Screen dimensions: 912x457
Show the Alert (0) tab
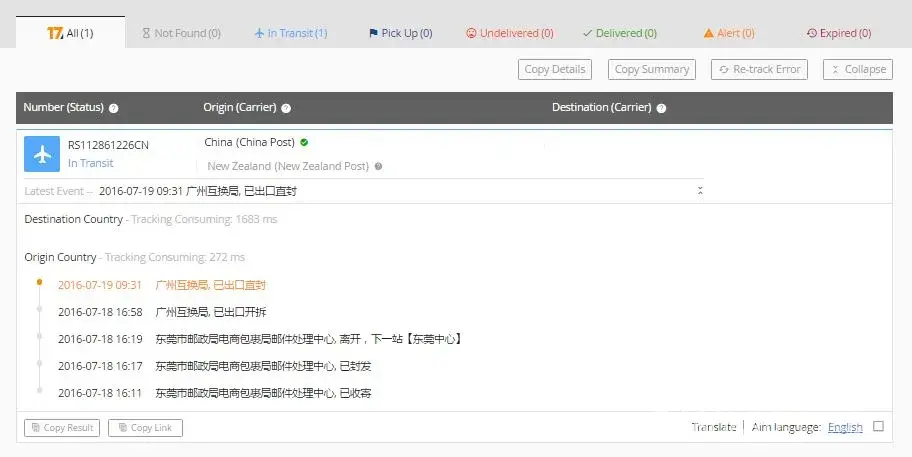tap(729, 33)
